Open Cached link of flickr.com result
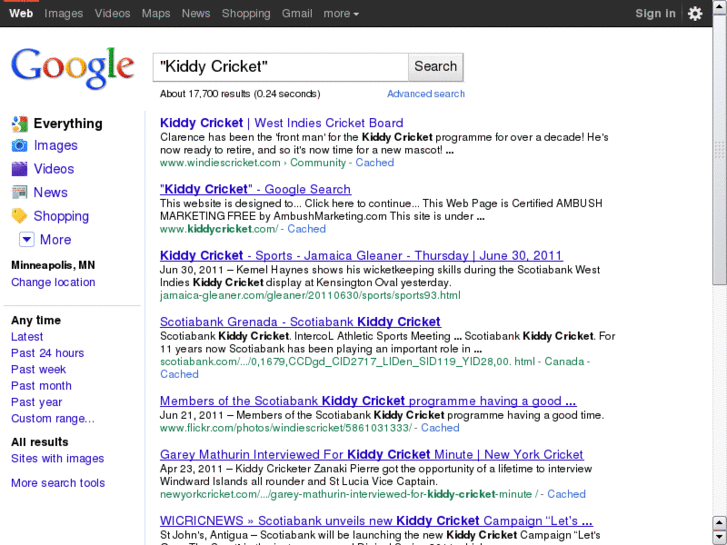 440,428
